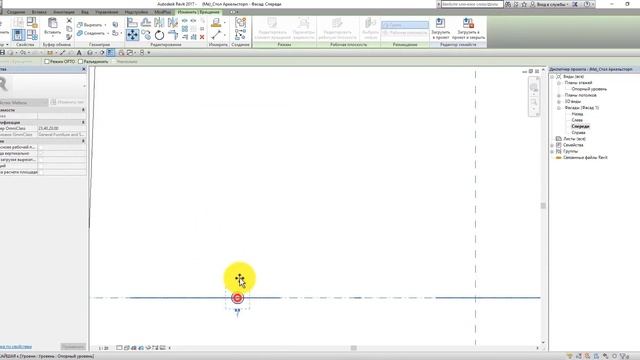Click the OmniClass number value field

pyautogui.click(x=62, y=128)
